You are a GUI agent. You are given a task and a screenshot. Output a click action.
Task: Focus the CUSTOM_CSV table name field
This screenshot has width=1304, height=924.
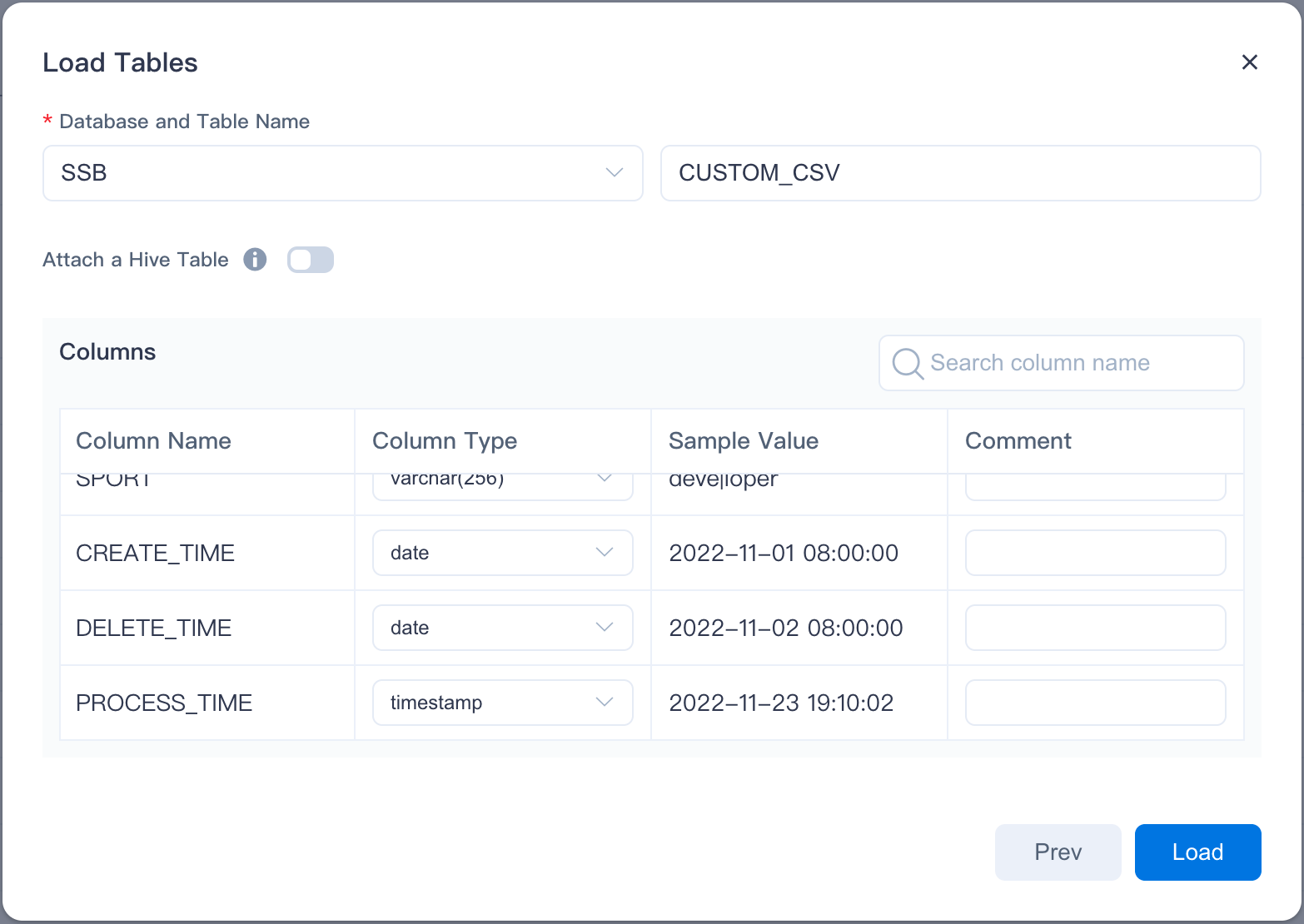[960, 173]
